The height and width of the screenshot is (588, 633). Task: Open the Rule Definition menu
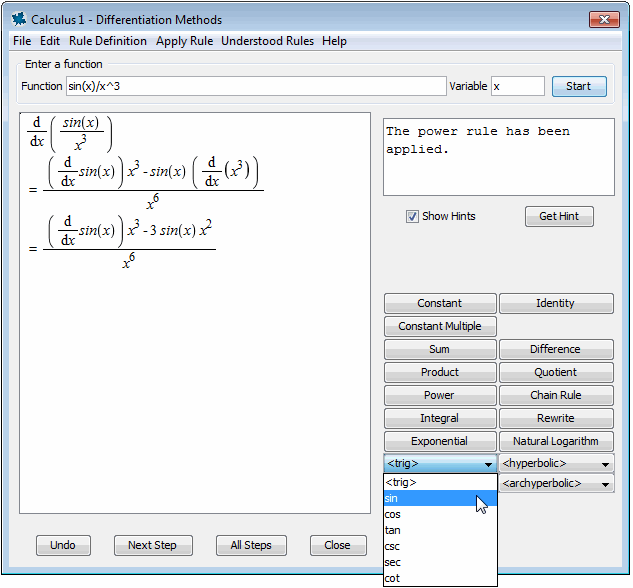tap(108, 41)
